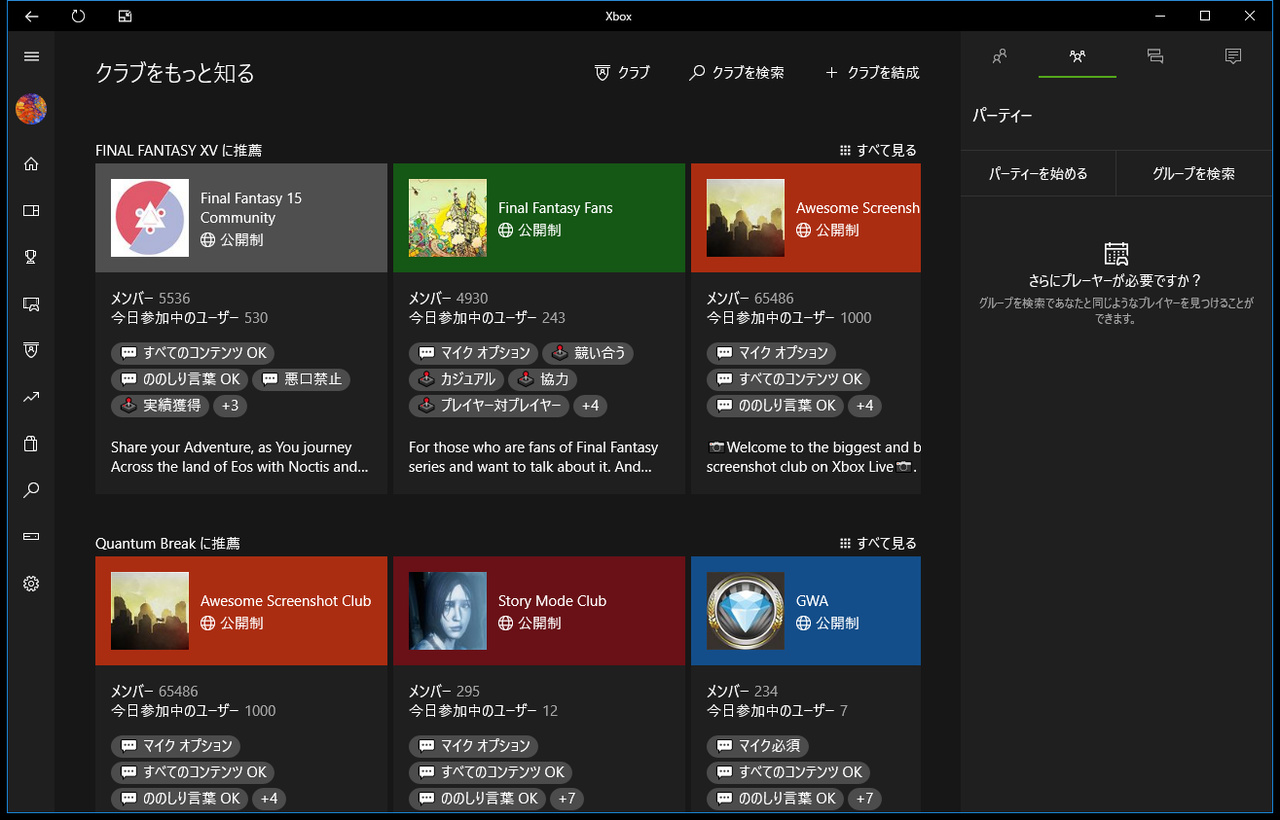Select the パーティーを始める tab
The image size is (1280, 820).
pyautogui.click(x=1037, y=172)
